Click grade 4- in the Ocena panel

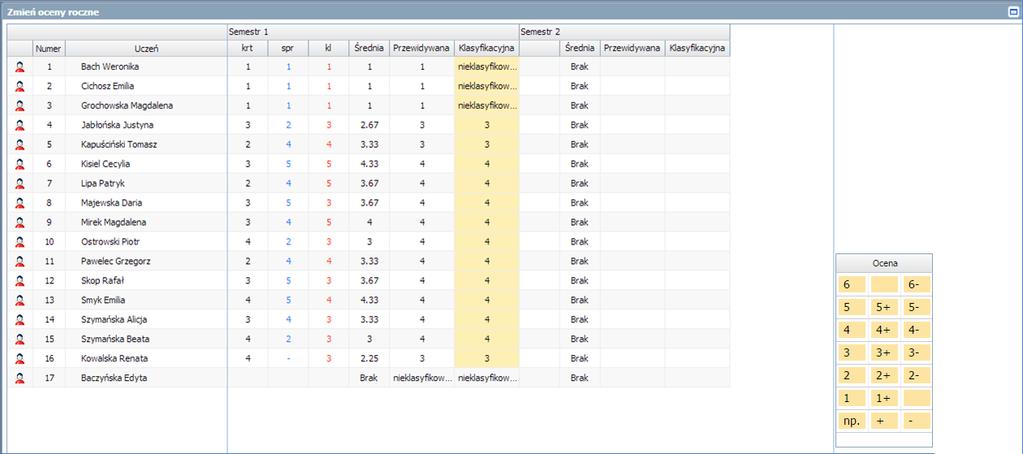coord(917,330)
